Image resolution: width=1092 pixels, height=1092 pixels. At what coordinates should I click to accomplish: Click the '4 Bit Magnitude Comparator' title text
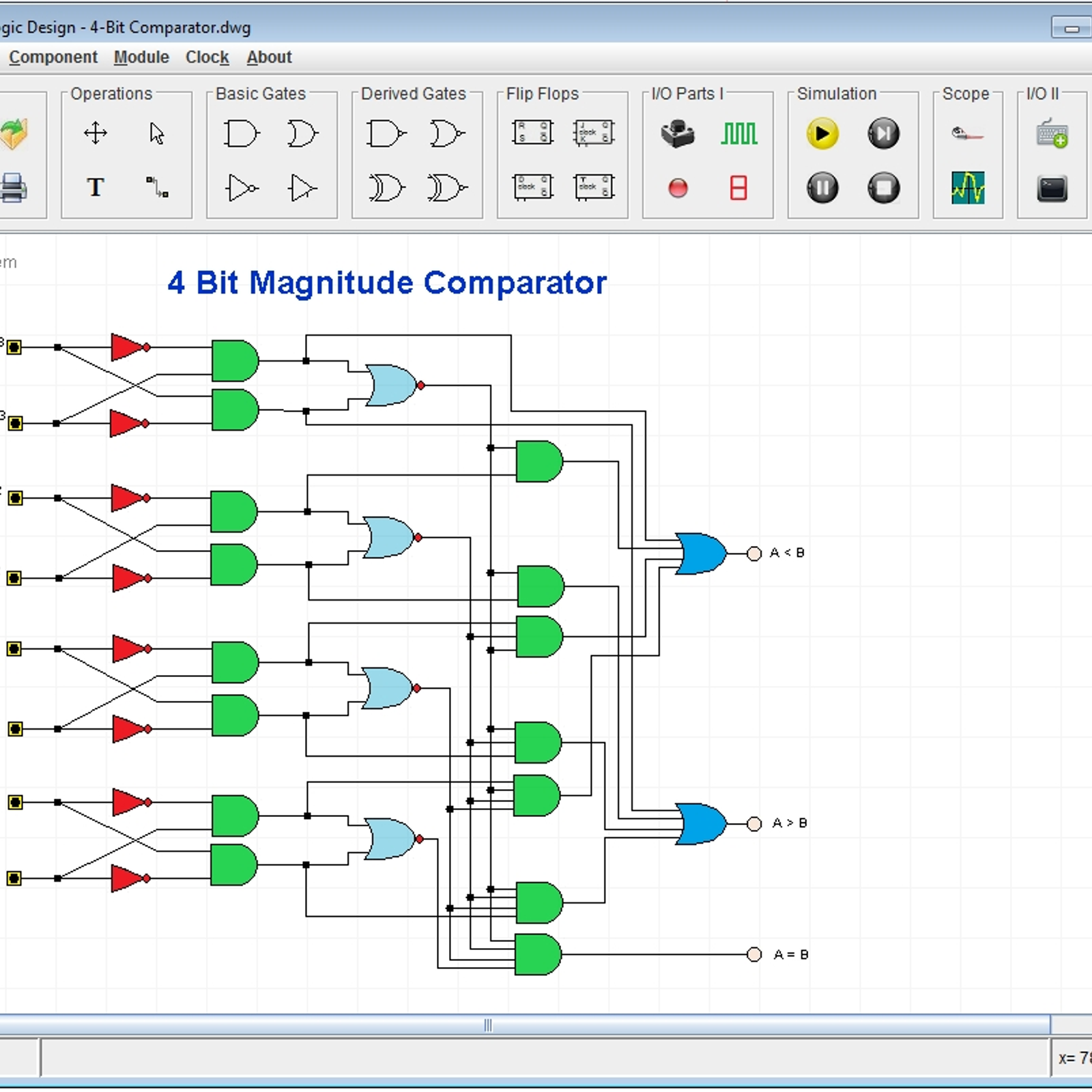tap(387, 283)
